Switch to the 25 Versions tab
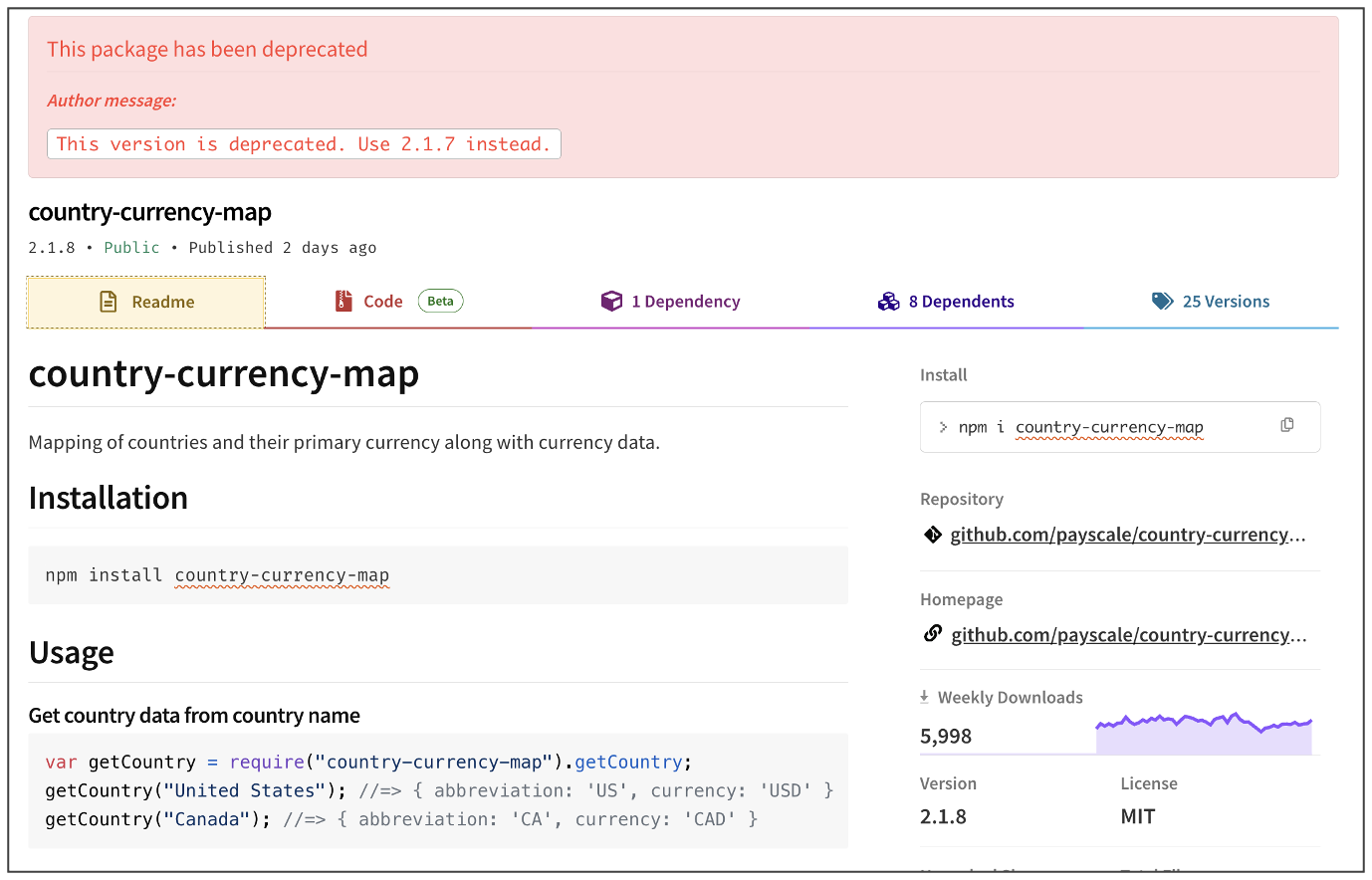The width and height of the screenshot is (1372, 880). [1225, 302]
